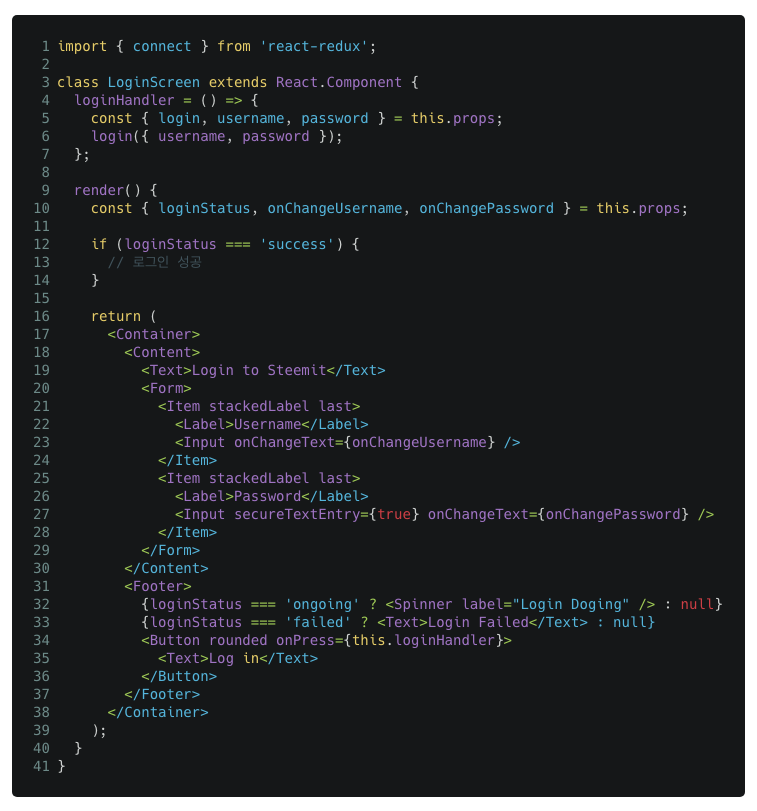Click the 'Log in' button text
Image resolution: width=757 pixels, height=811 pixels.
point(233,658)
